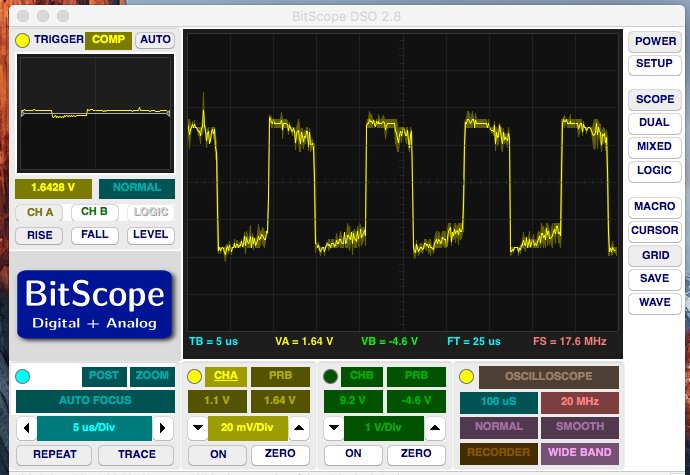The width and height of the screenshot is (690, 475).
Task: Raise CHB voltage scale with up arrow
Action: point(435,427)
